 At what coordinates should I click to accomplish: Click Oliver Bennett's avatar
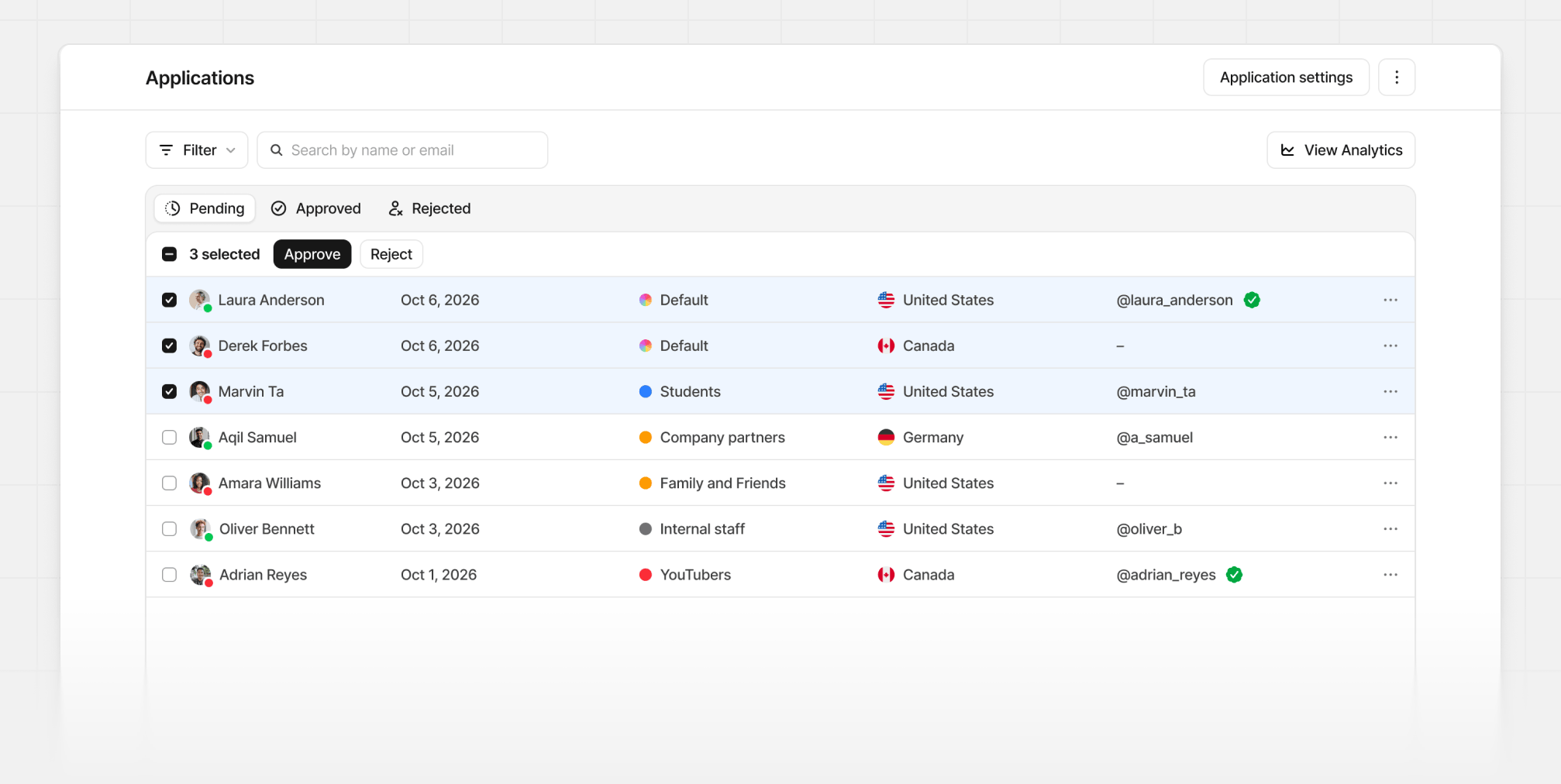pyautogui.click(x=201, y=528)
